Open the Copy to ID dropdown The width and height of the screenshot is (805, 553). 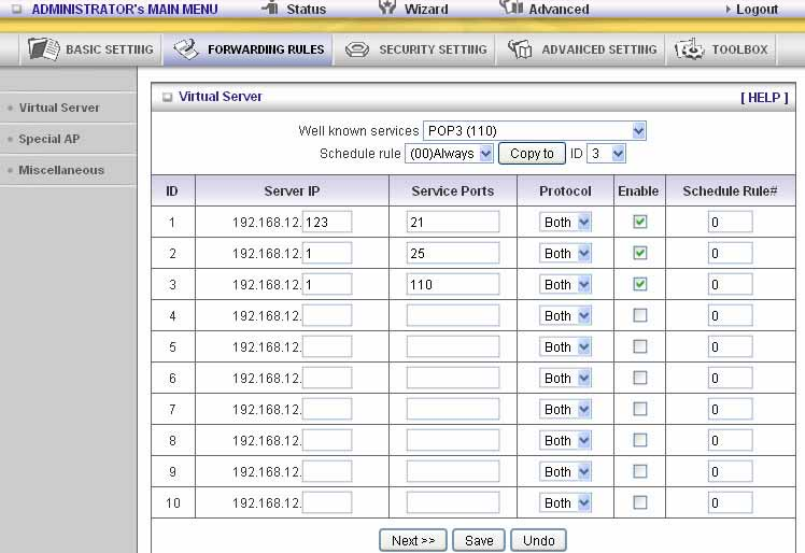tap(606, 154)
